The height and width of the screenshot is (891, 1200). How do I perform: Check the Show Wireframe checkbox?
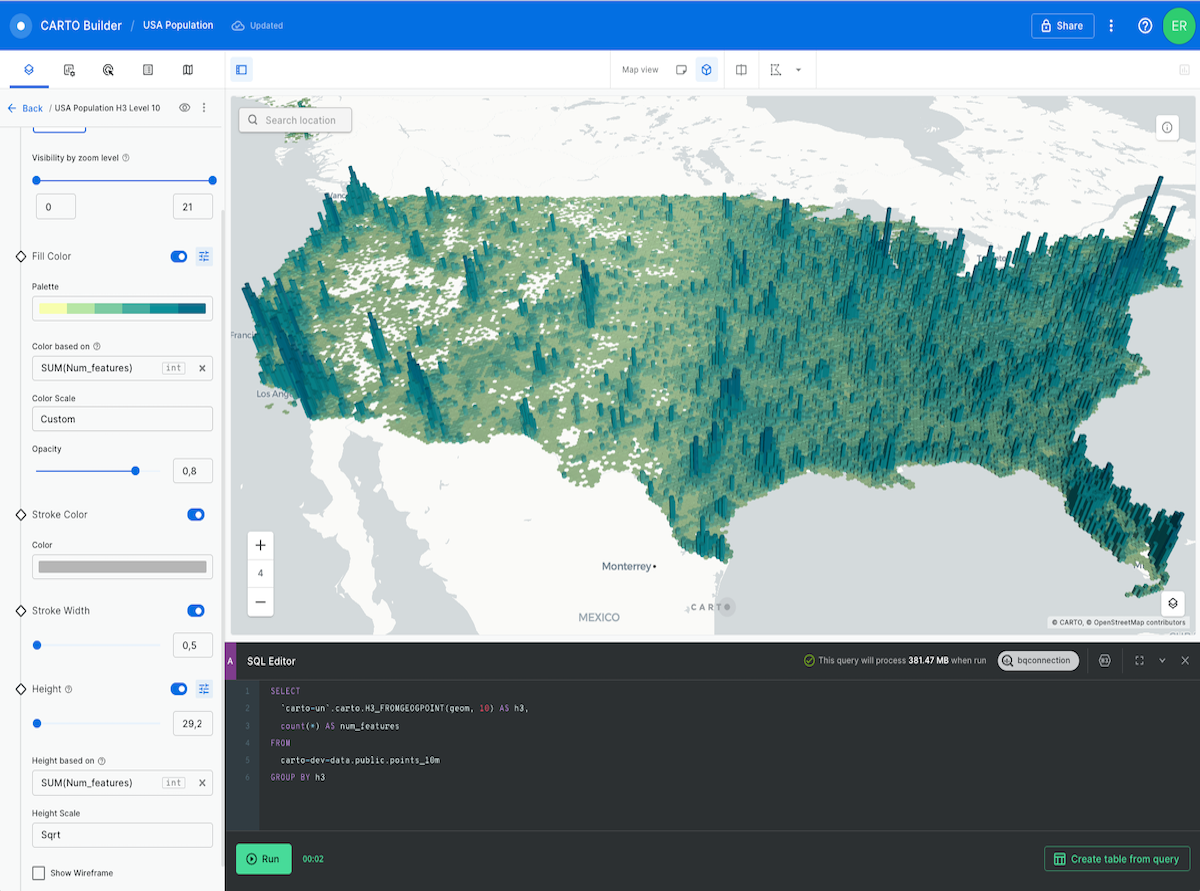coord(37,872)
